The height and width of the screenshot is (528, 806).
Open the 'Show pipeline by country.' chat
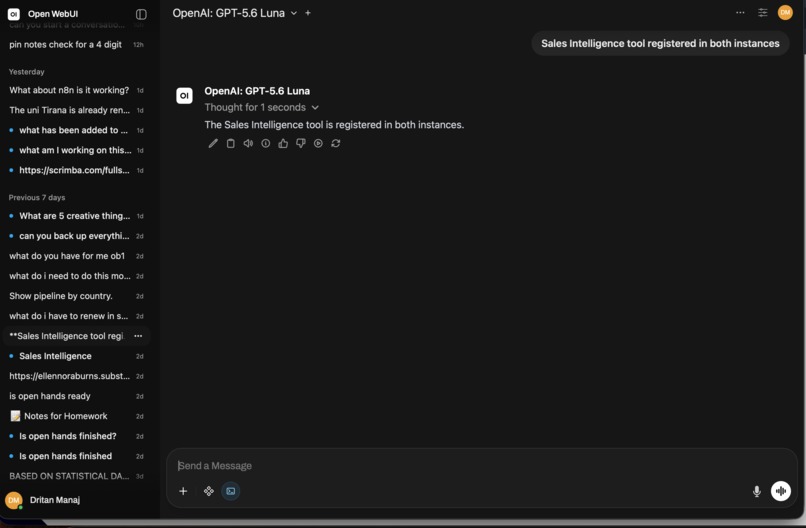[x=77, y=296]
